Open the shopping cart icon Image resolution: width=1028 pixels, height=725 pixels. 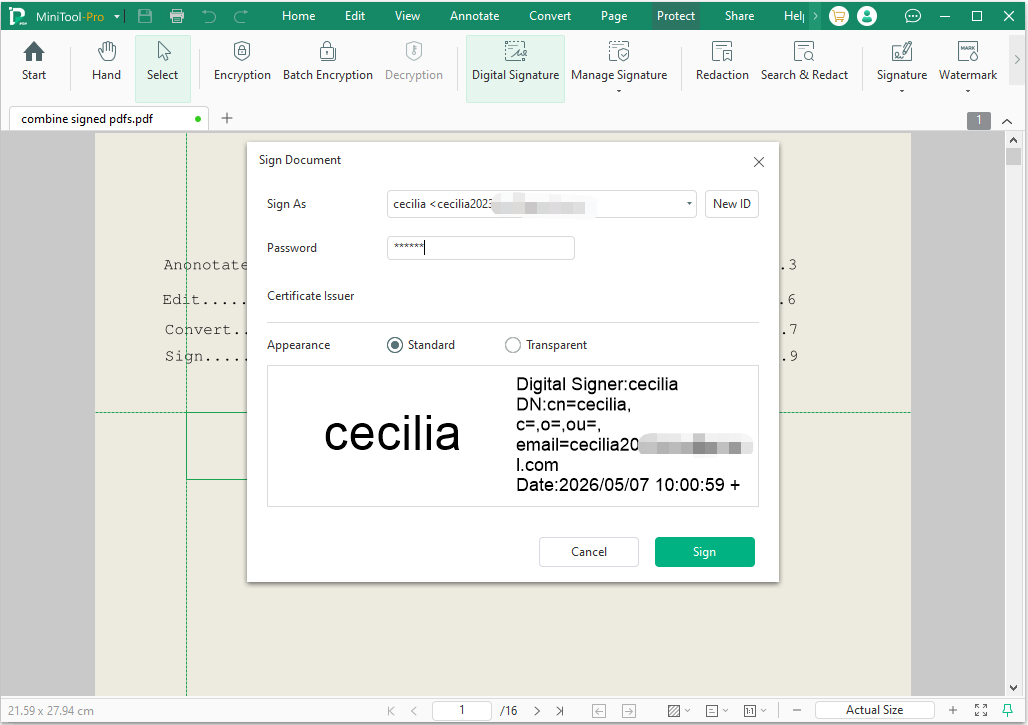click(x=839, y=16)
